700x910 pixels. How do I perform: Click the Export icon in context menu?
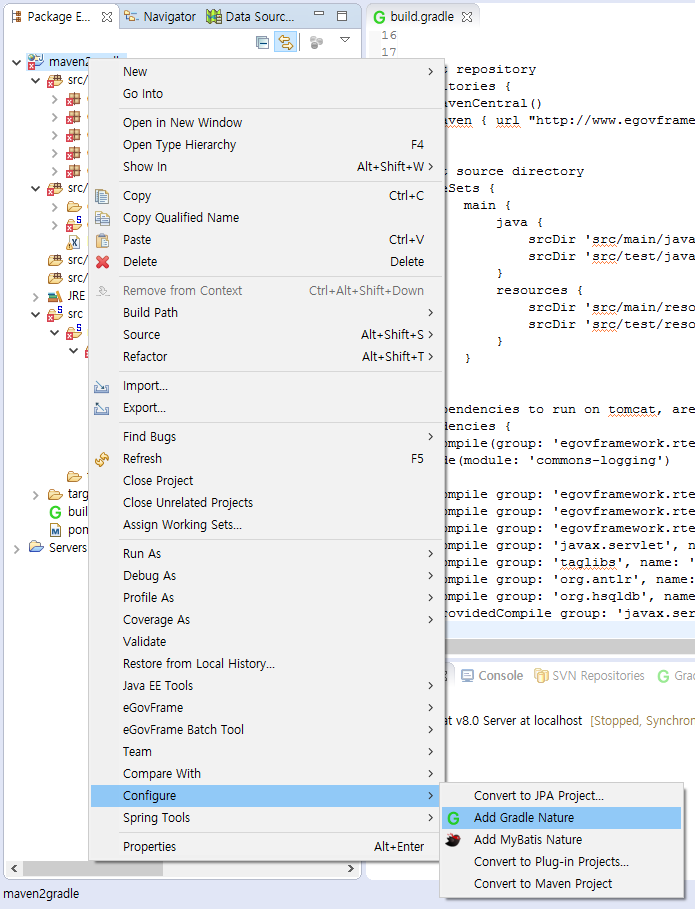pos(102,408)
